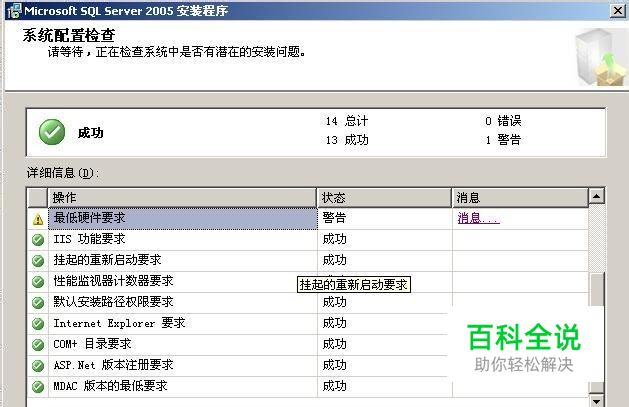Click the server box graphic at top right

click(601, 57)
